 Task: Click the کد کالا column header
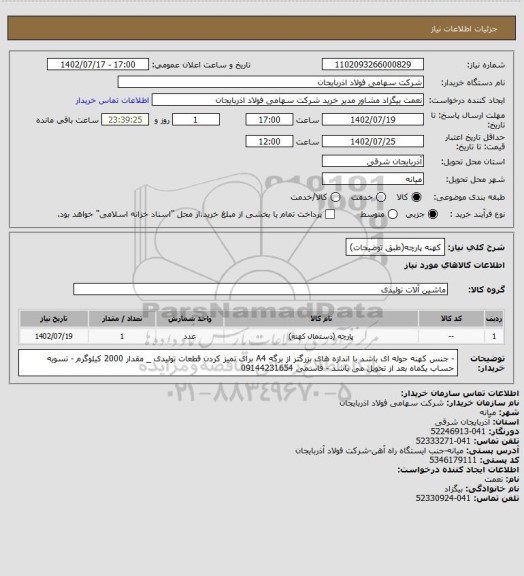coord(451,318)
